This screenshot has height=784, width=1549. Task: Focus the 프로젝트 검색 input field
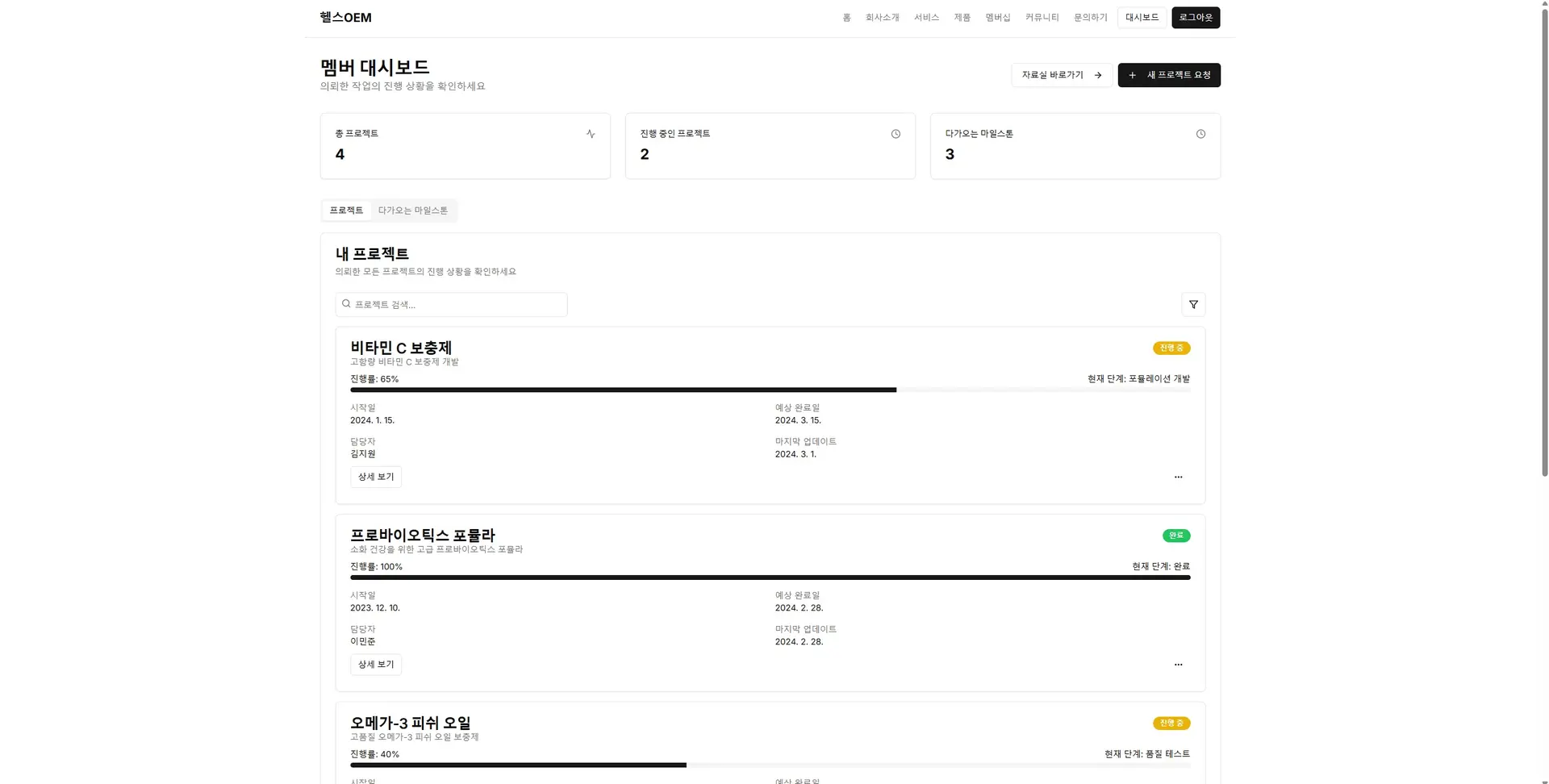pos(458,304)
